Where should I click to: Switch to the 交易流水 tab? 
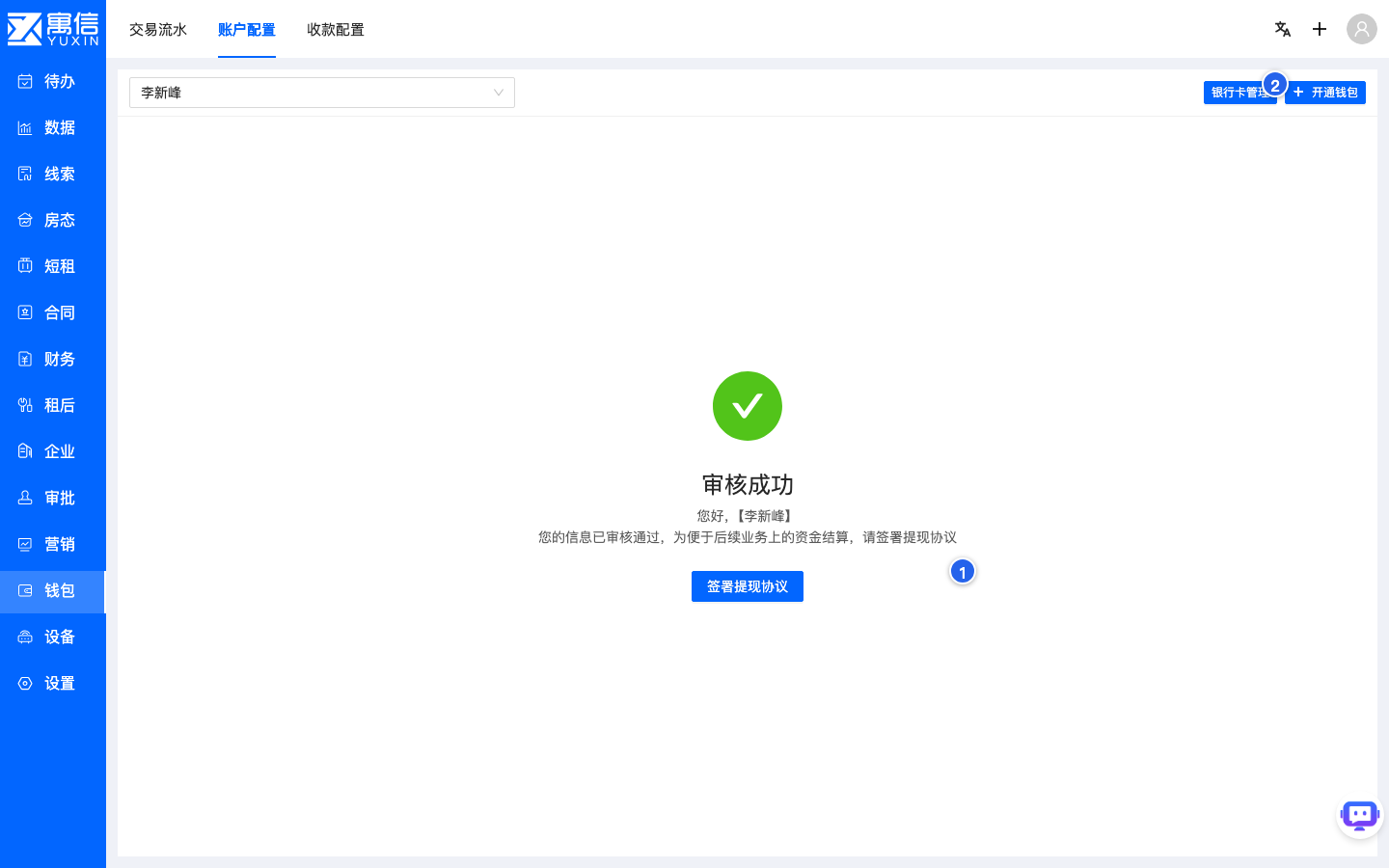coord(158,30)
